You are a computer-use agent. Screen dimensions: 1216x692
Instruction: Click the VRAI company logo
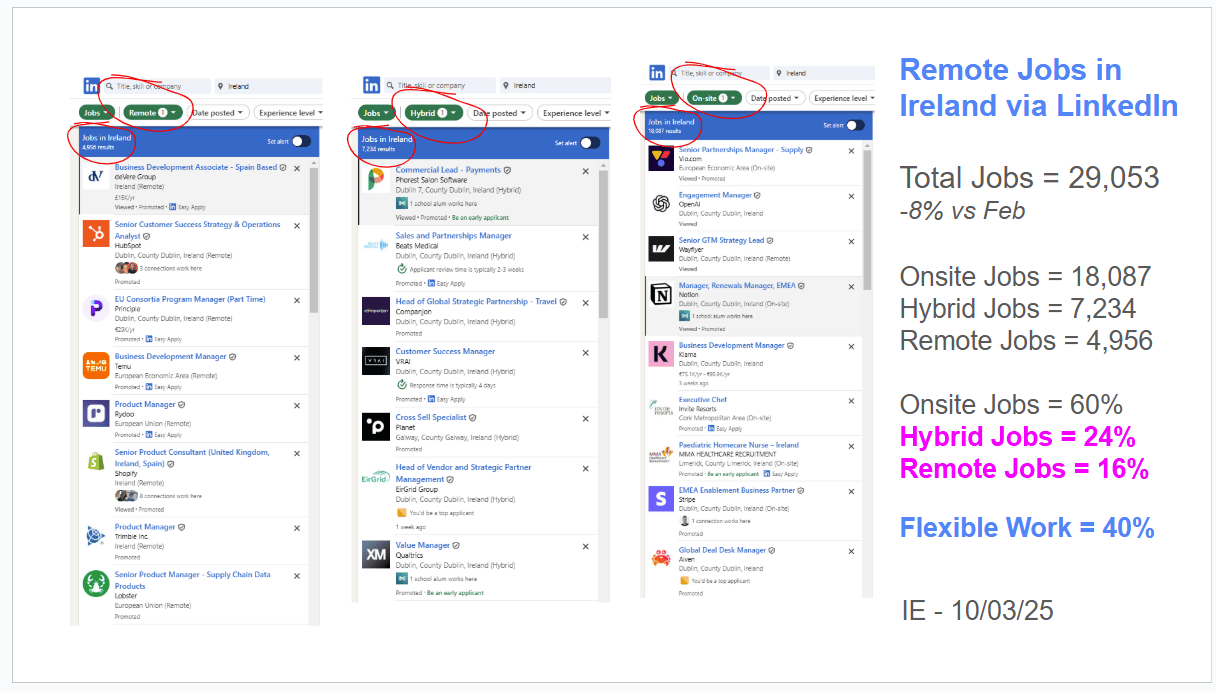click(376, 361)
